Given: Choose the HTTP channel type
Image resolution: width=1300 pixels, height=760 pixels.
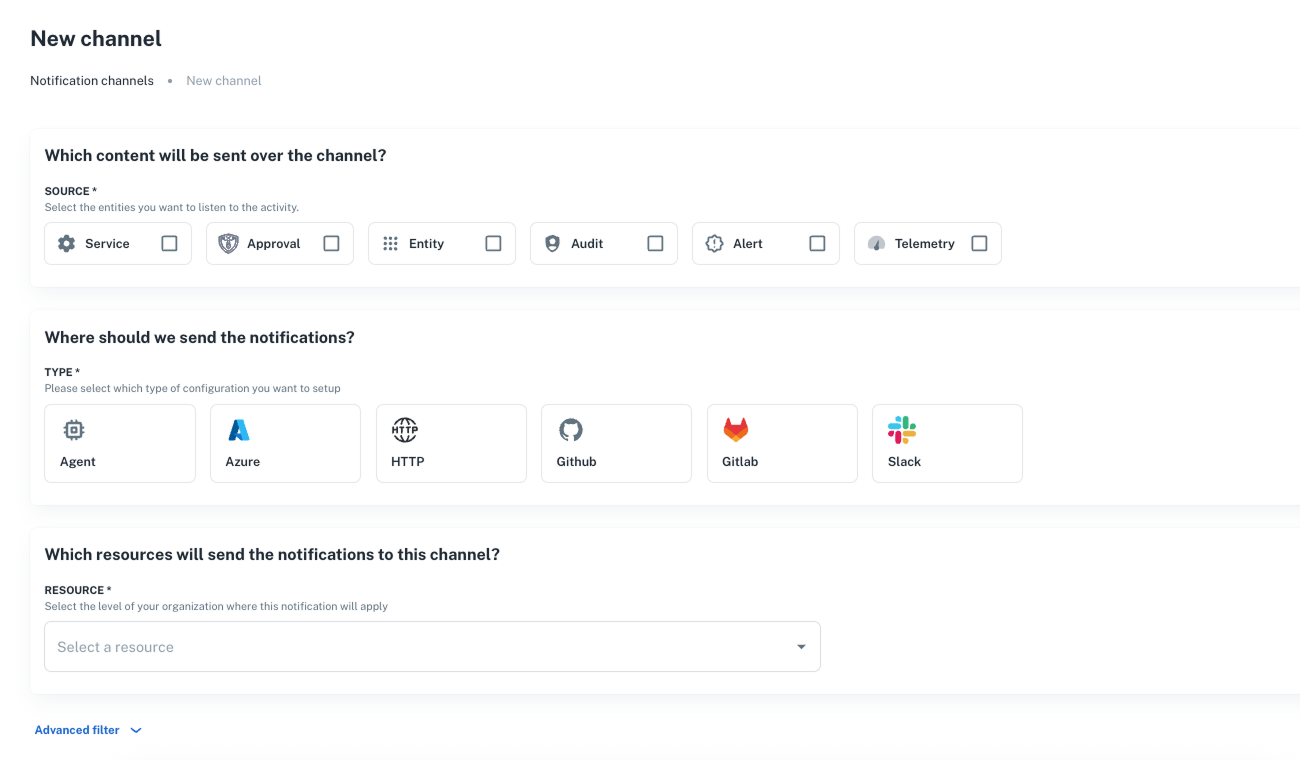Looking at the screenshot, I should [451, 443].
